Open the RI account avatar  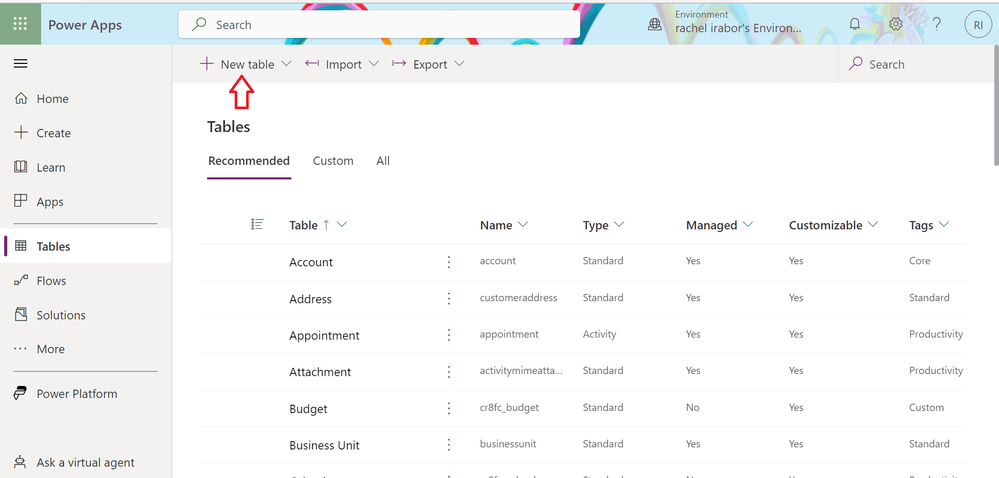[x=978, y=25]
